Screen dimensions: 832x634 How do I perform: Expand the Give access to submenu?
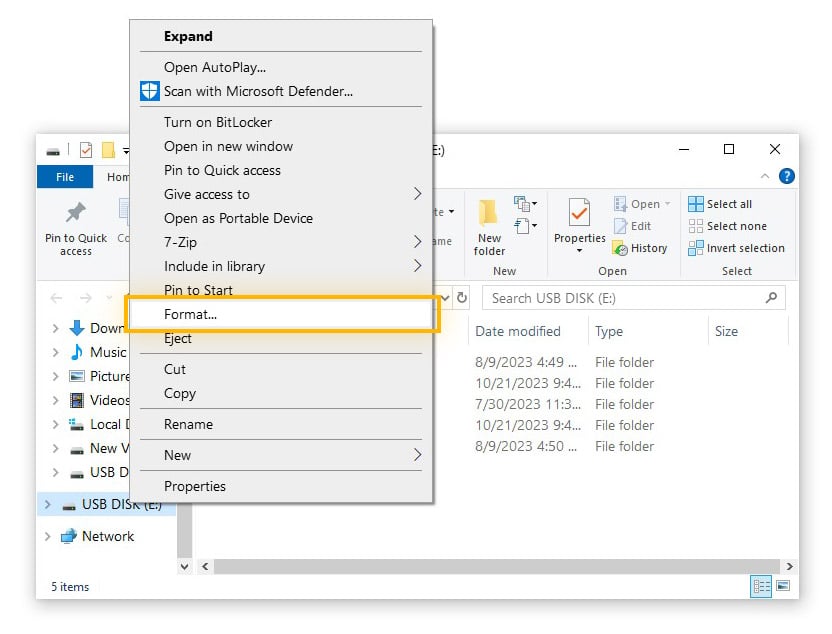pyautogui.click(x=207, y=194)
